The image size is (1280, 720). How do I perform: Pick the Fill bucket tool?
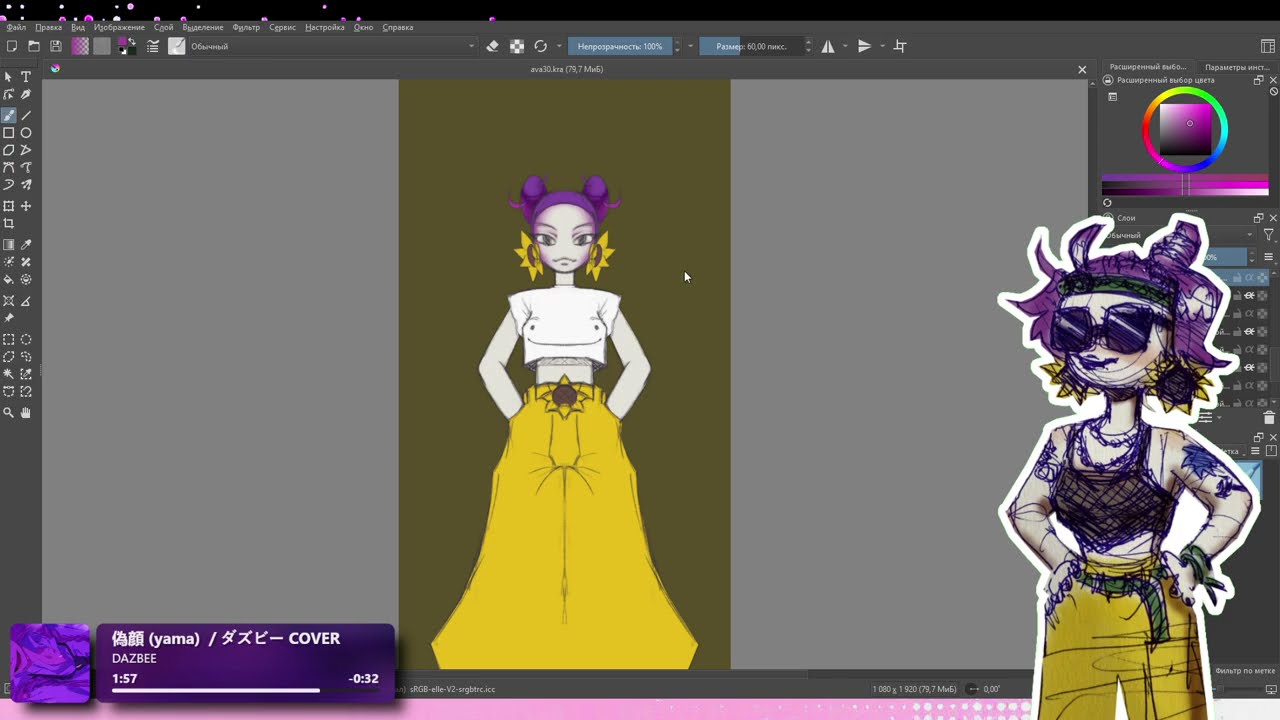pyautogui.click(x=9, y=280)
